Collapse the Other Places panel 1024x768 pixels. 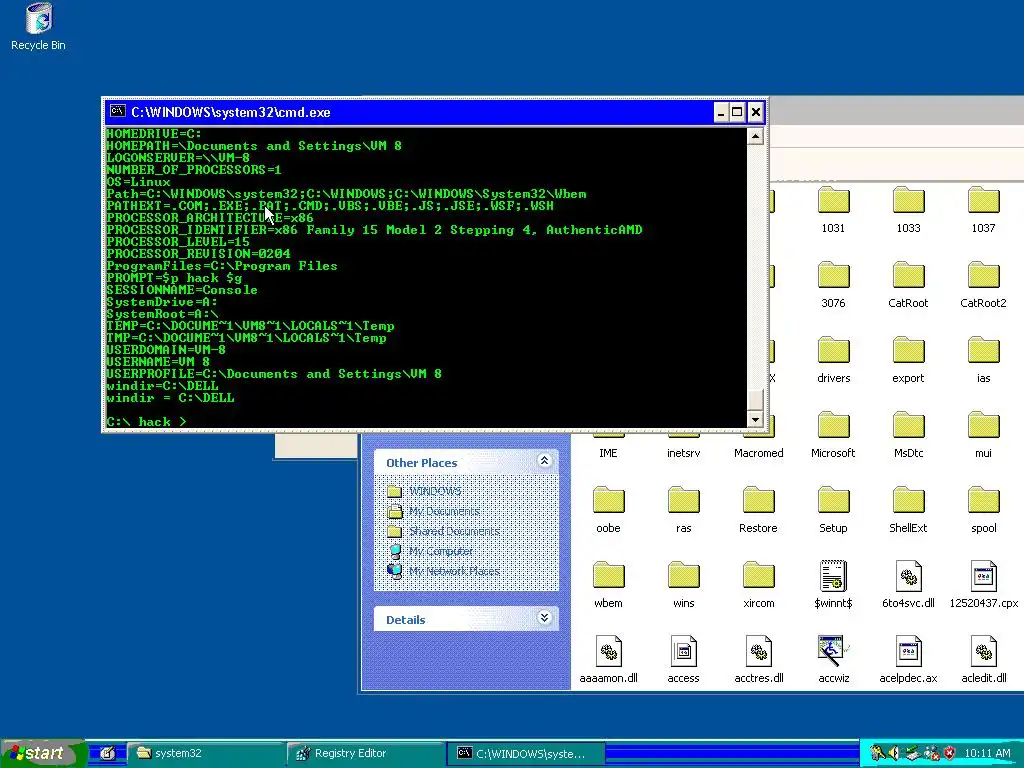(544, 461)
